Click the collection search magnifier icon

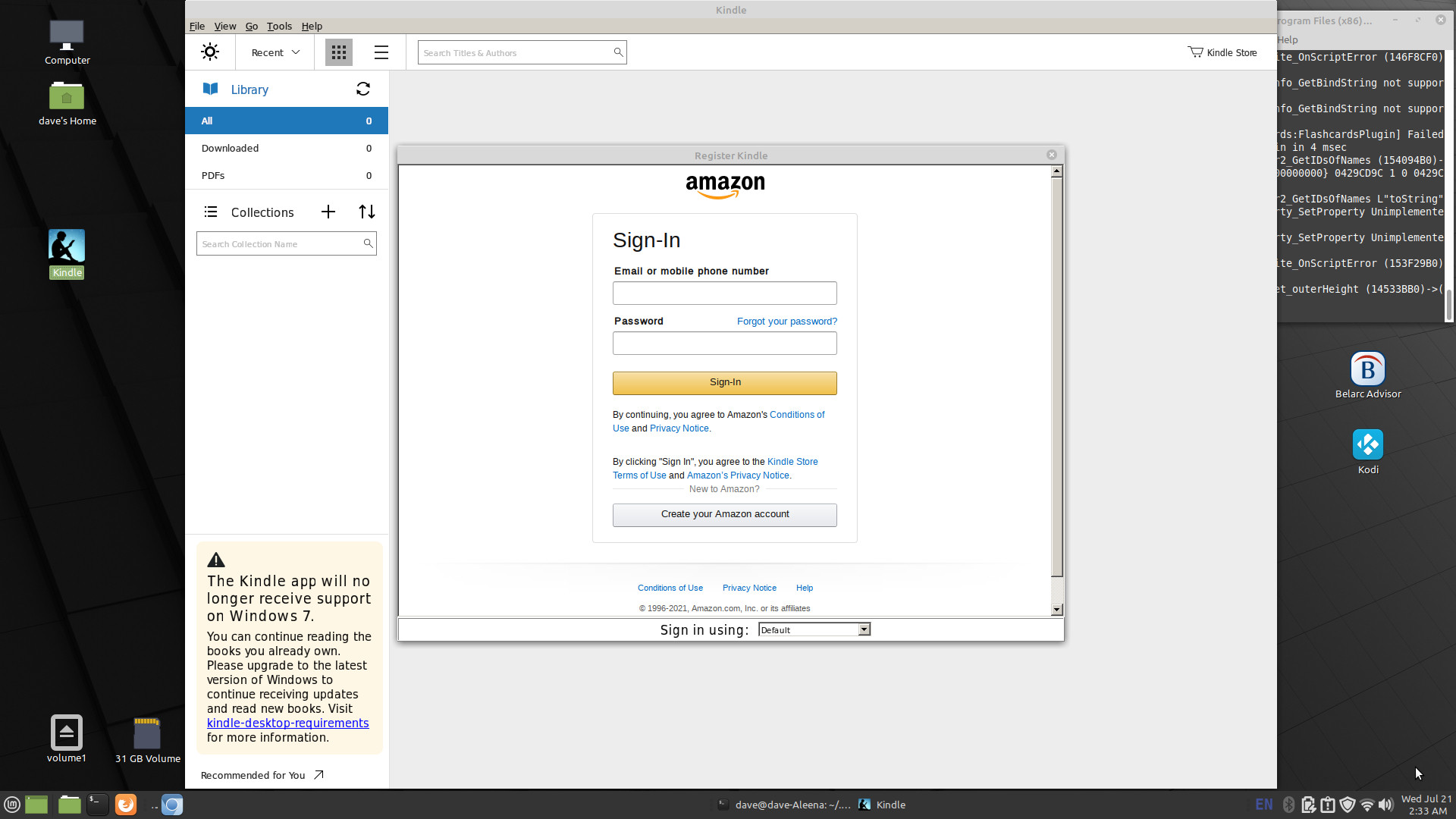click(x=368, y=243)
